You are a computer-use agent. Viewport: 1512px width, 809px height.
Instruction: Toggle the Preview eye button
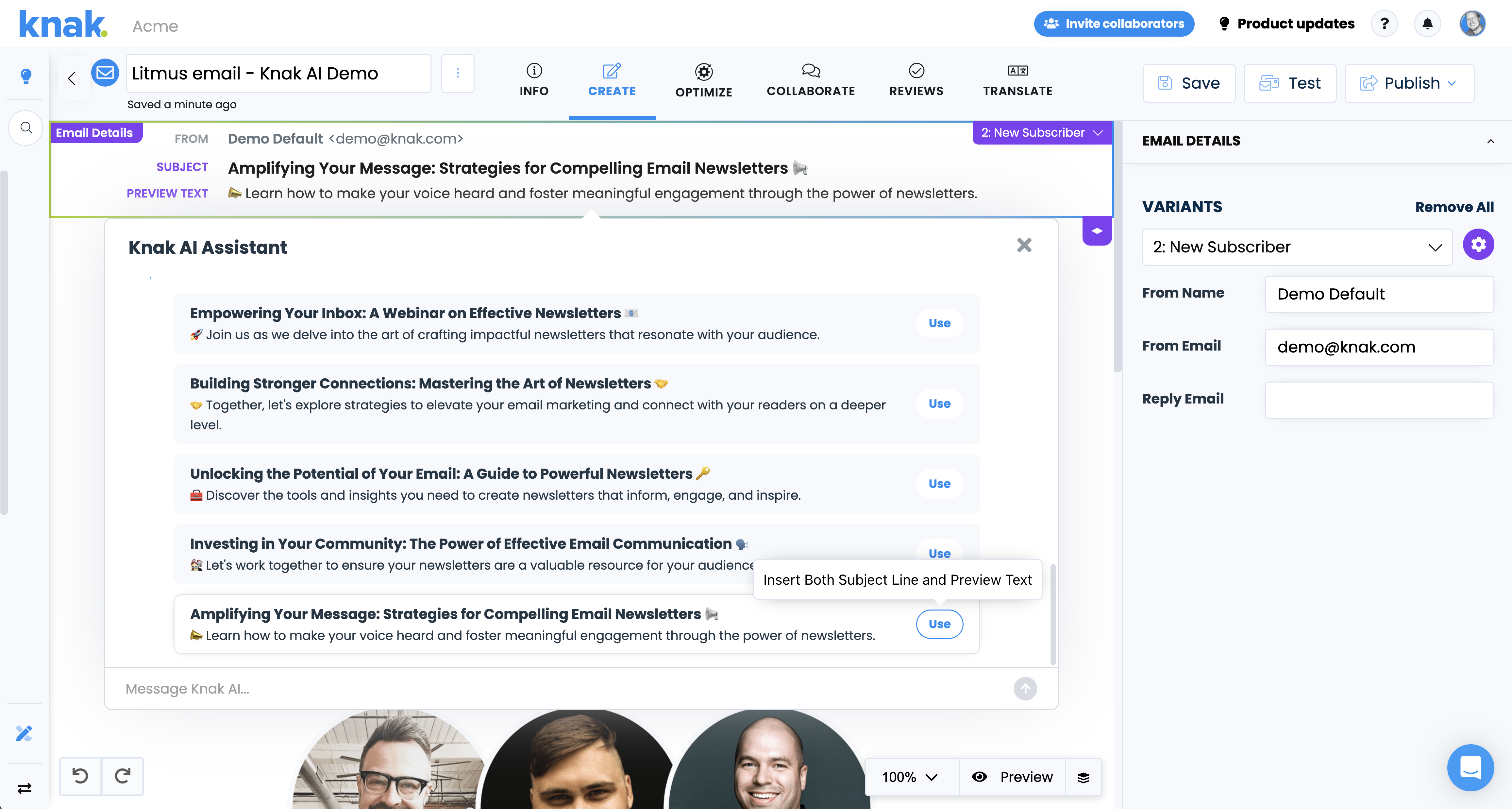pyautogui.click(x=1013, y=777)
